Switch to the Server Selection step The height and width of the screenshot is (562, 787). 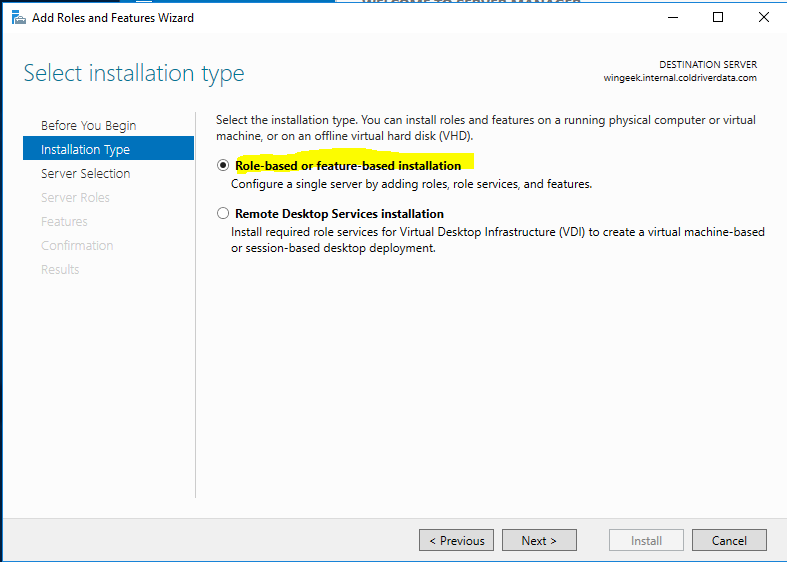click(x=85, y=173)
